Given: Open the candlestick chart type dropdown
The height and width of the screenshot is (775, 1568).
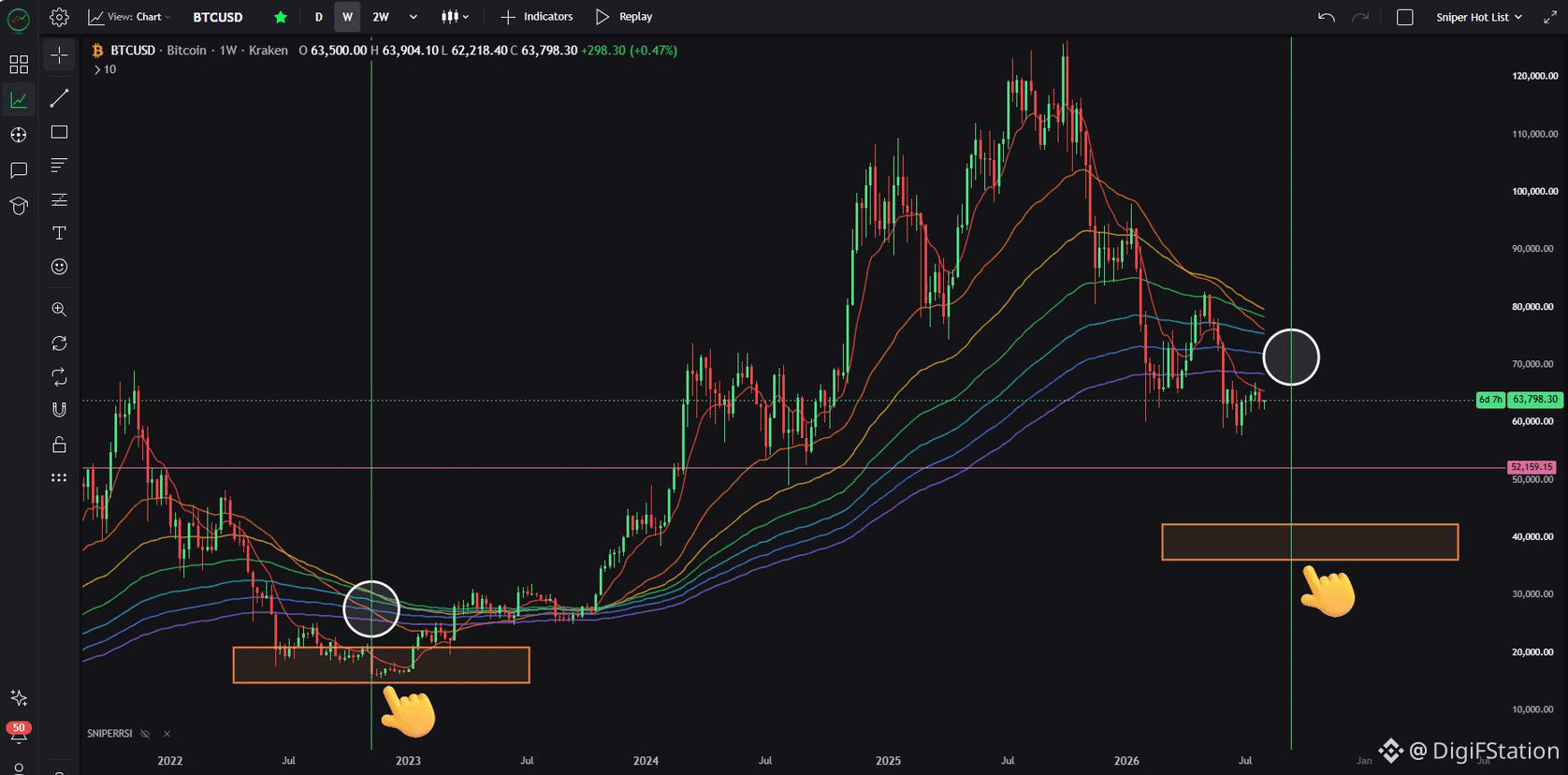Looking at the screenshot, I should click(x=455, y=17).
